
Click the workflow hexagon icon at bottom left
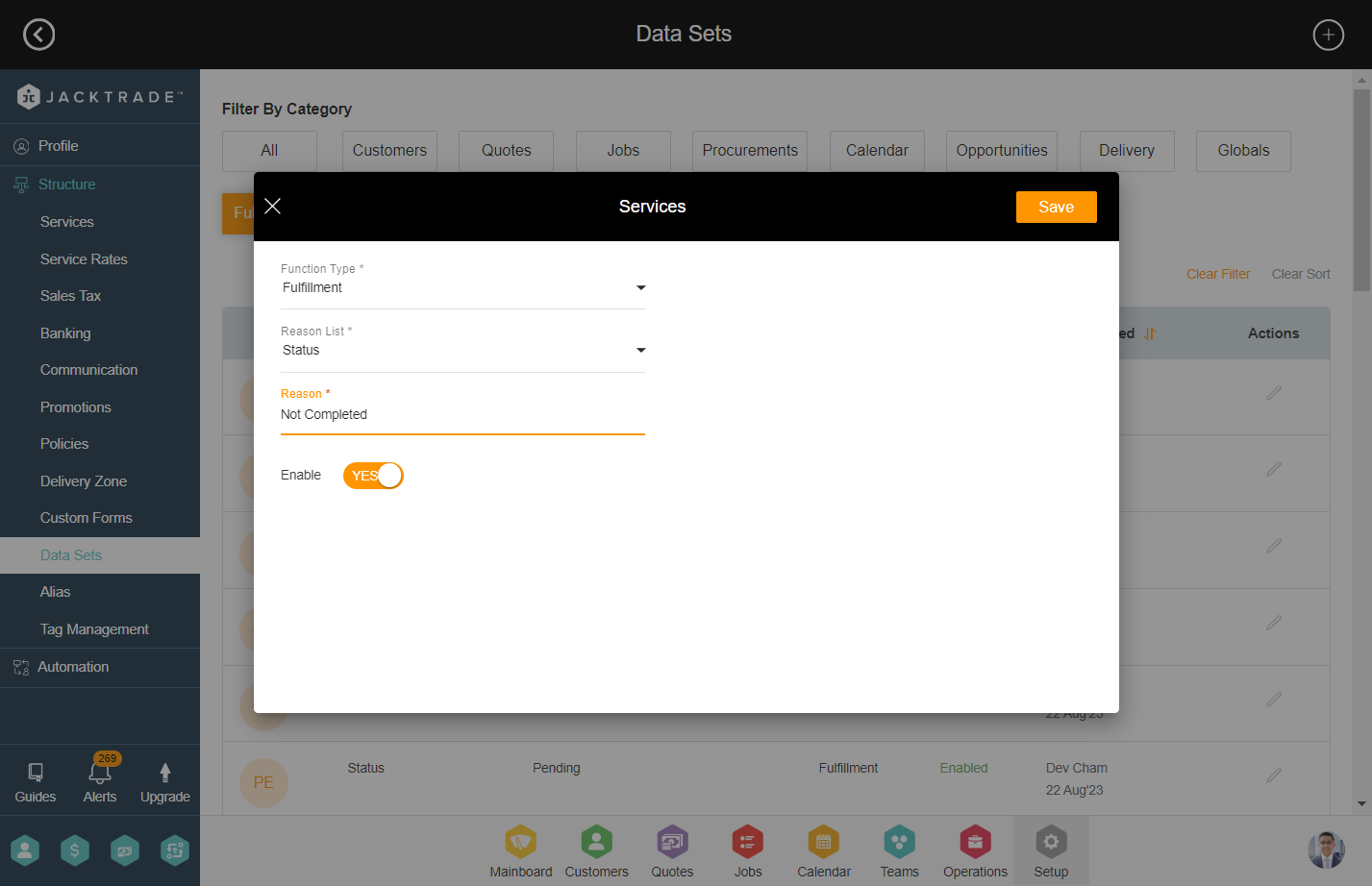[x=175, y=850]
